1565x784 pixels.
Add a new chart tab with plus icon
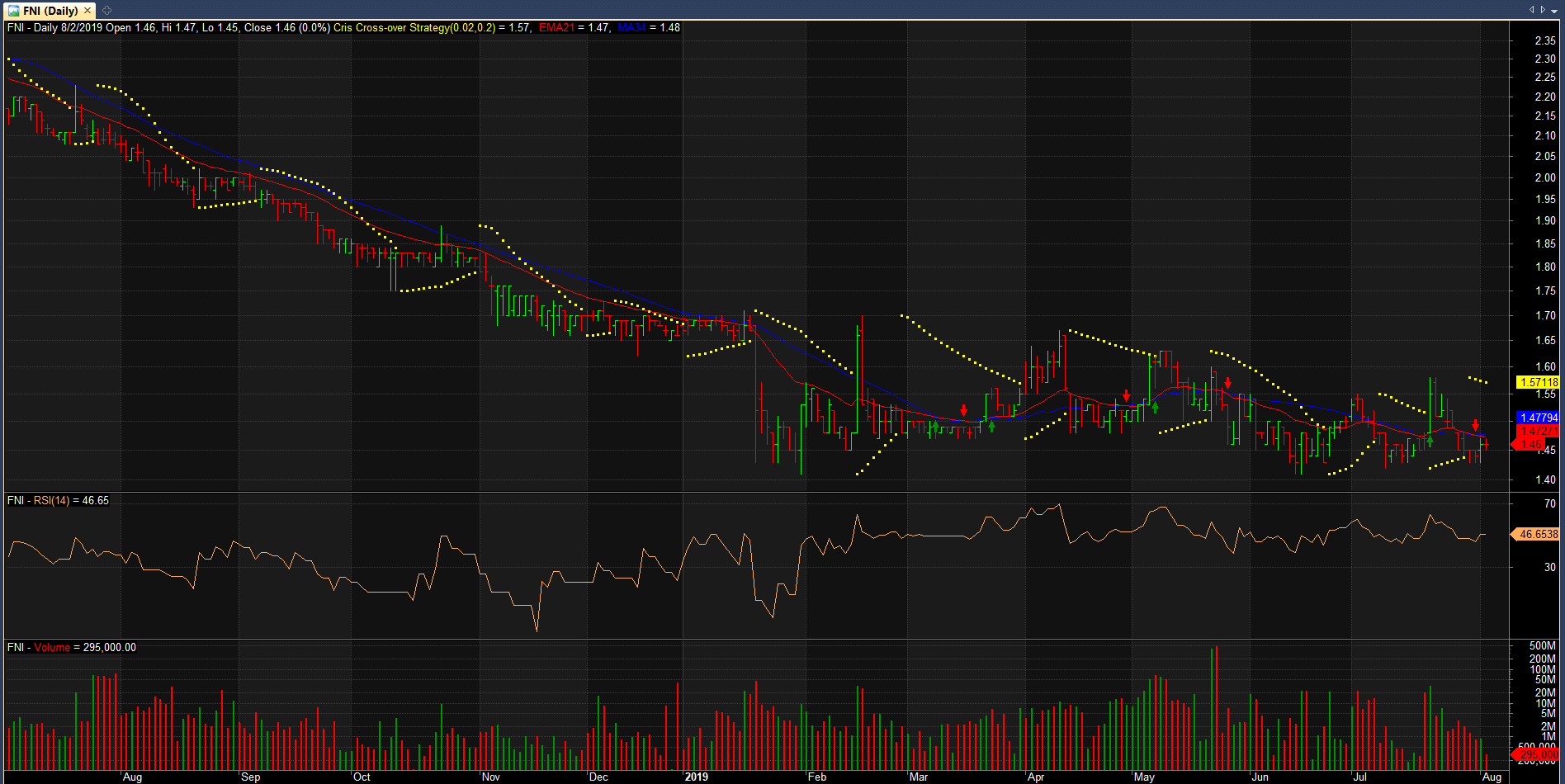tap(106, 11)
